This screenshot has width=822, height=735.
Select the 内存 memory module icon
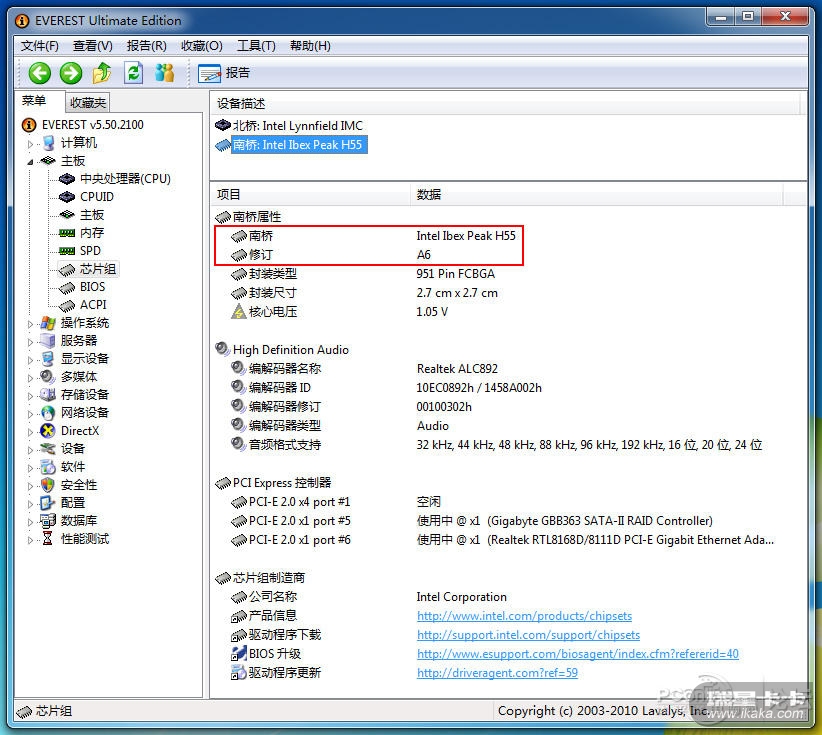(x=67, y=233)
